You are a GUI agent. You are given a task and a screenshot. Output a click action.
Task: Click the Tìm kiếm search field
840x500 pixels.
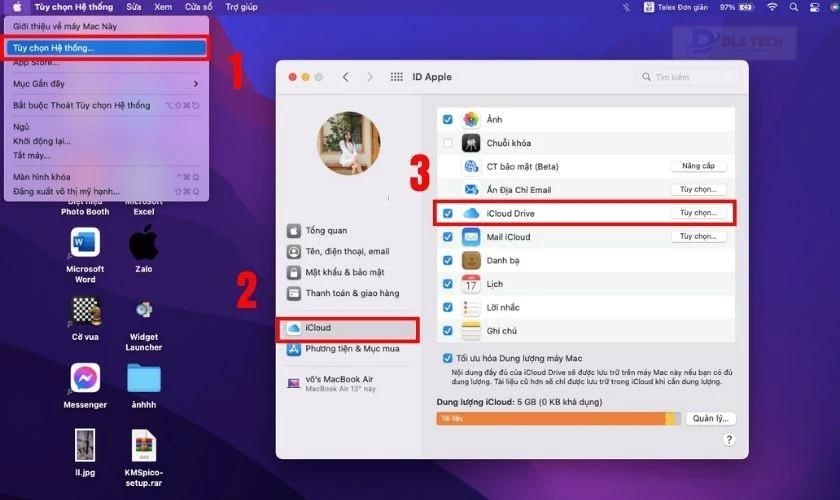pyautogui.click(x=688, y=77)
